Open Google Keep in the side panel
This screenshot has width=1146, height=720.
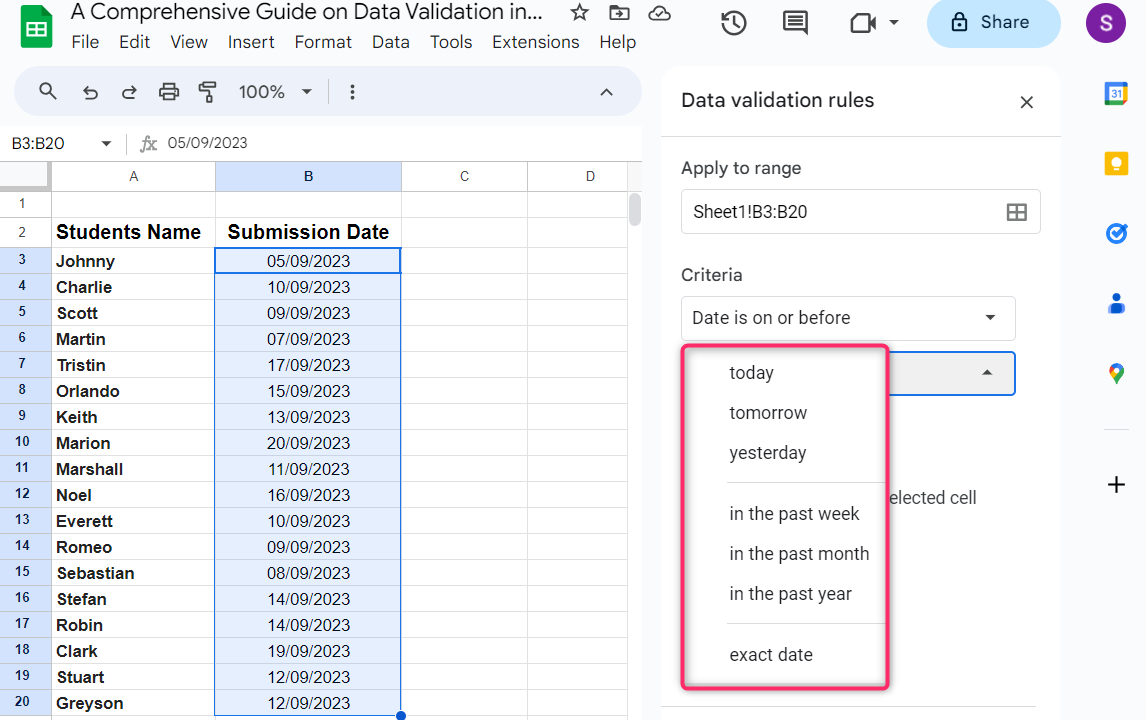click(1116, 163)
